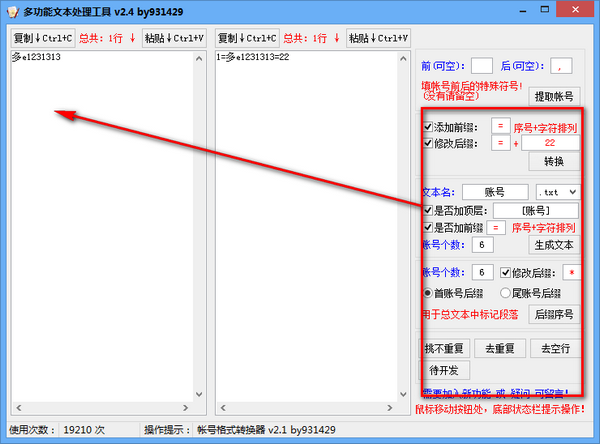
Task: Toggle the 是否加前缀 checkbox
Action: pyautogui.click(x=429, y=228)
